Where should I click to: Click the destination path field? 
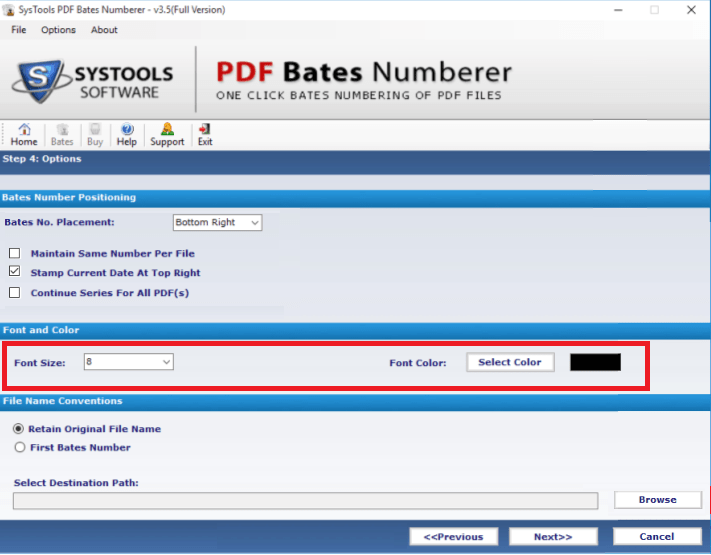pyautogui.click(x=306, y=501)
